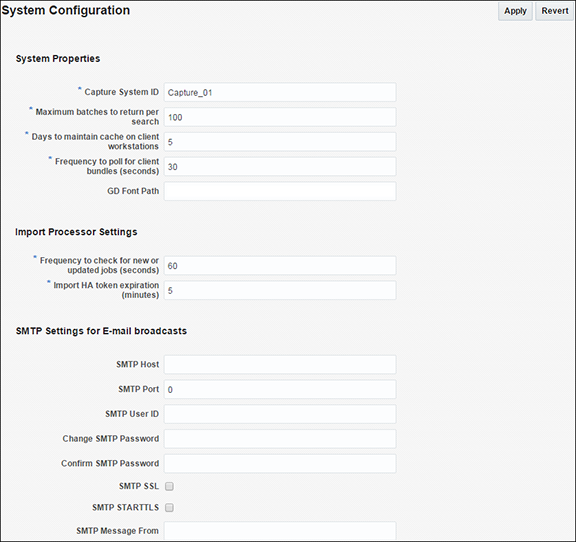Click the System Configuration title
The width and height of the screenshot is (576, 542).
tap(66, 10)
